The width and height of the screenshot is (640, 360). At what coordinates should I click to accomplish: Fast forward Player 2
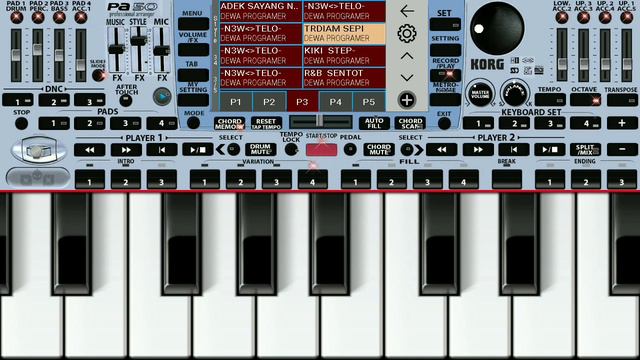pos(478,150)
